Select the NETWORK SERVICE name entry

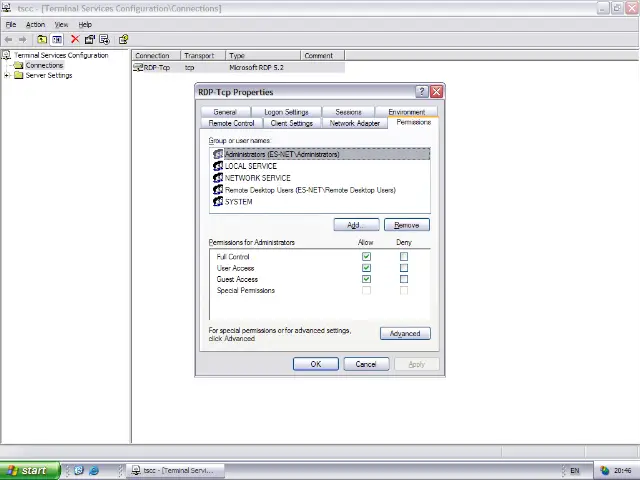pos(258,178)
